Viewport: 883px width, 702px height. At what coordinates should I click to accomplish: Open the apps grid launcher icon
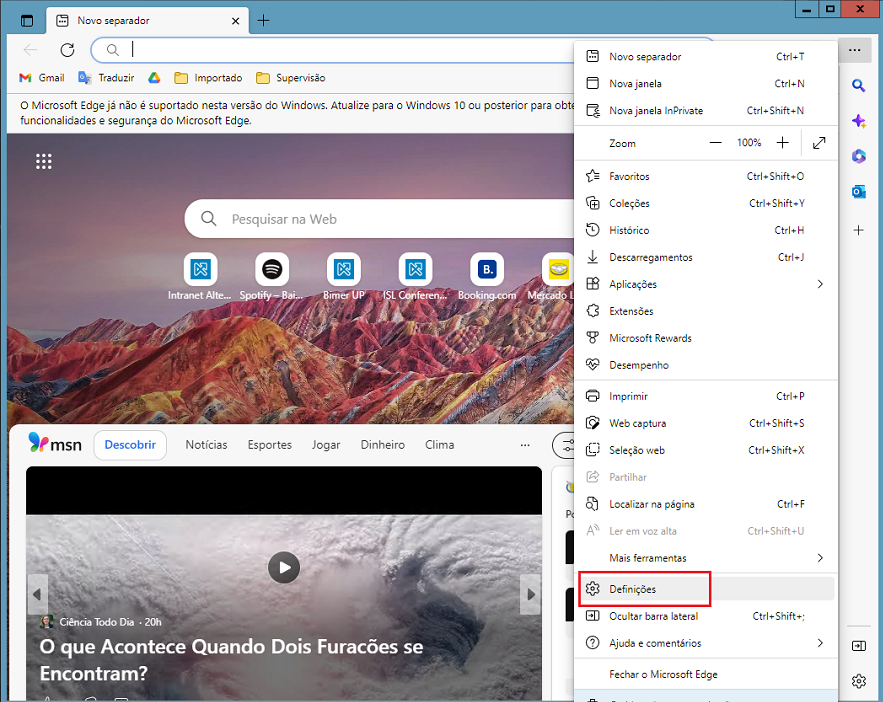pyautogui.click(x=44, y=162)
